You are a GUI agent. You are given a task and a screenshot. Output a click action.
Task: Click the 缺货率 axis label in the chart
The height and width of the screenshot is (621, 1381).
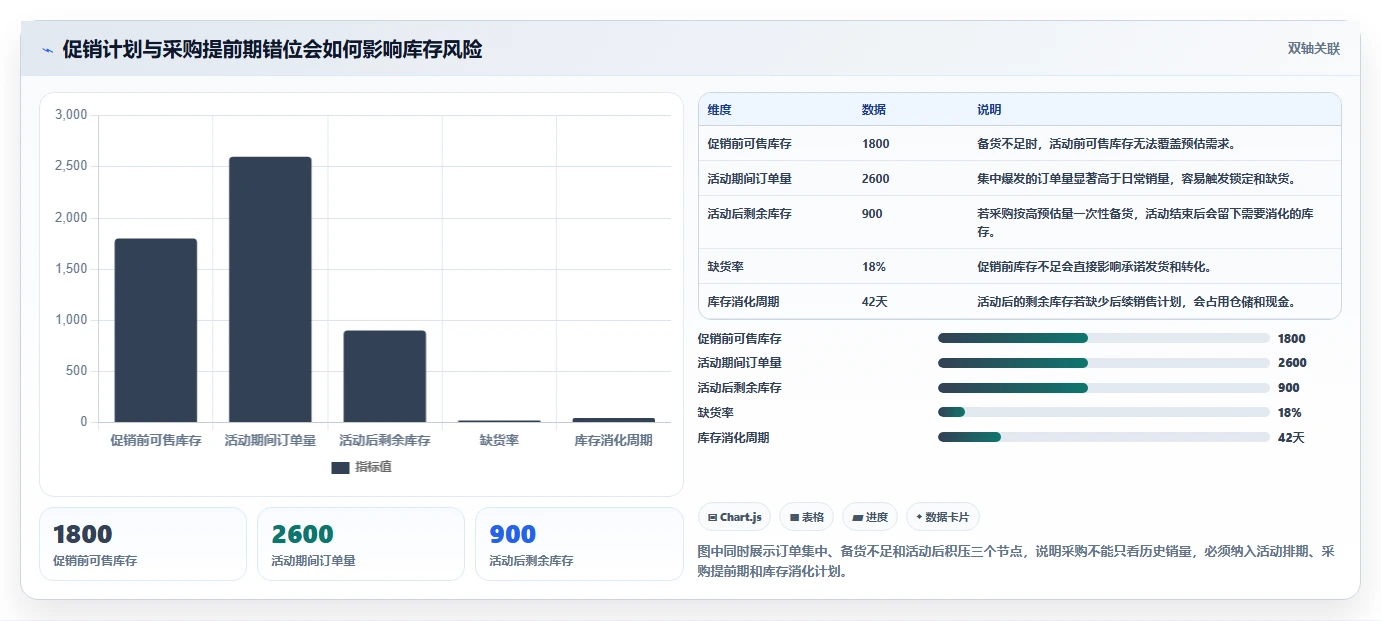click(x=499, y=440)
